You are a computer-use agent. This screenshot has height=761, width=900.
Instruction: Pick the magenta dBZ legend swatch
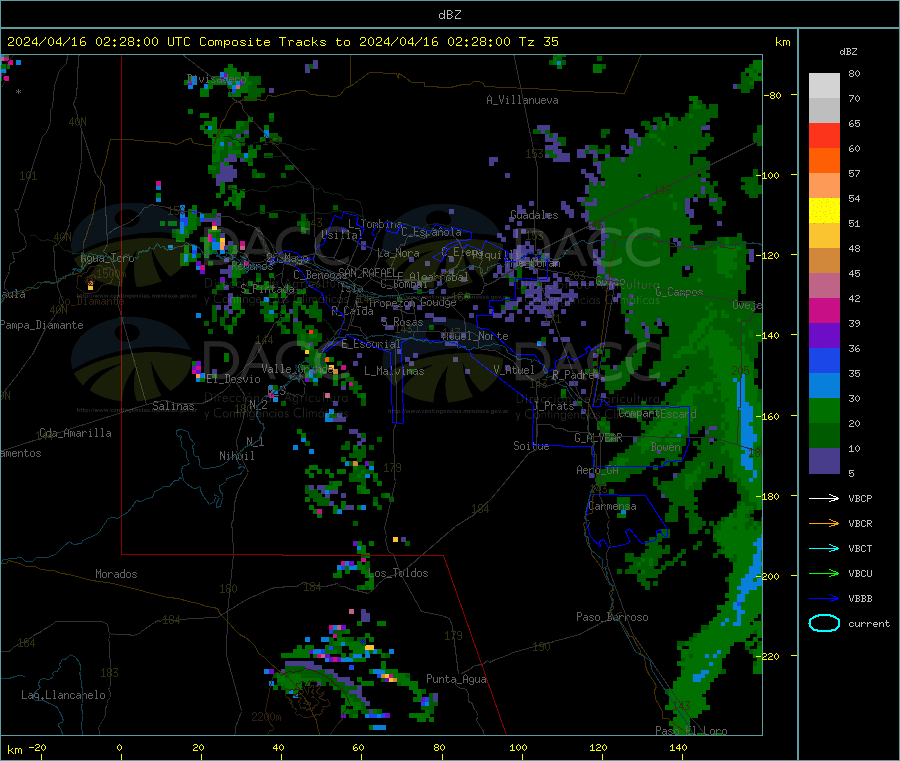tap(824, 310)
